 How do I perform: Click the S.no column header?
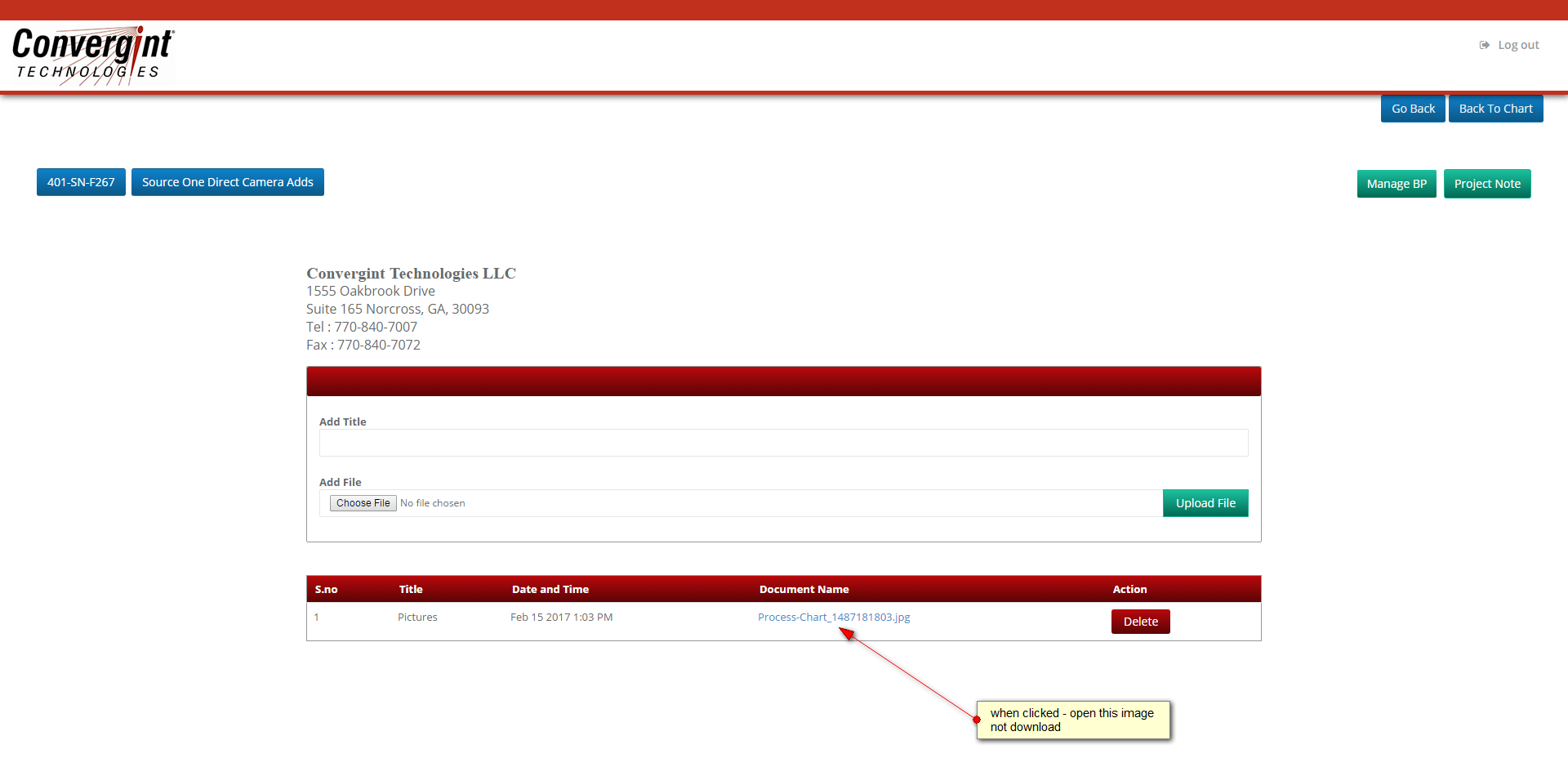point(326,589)
